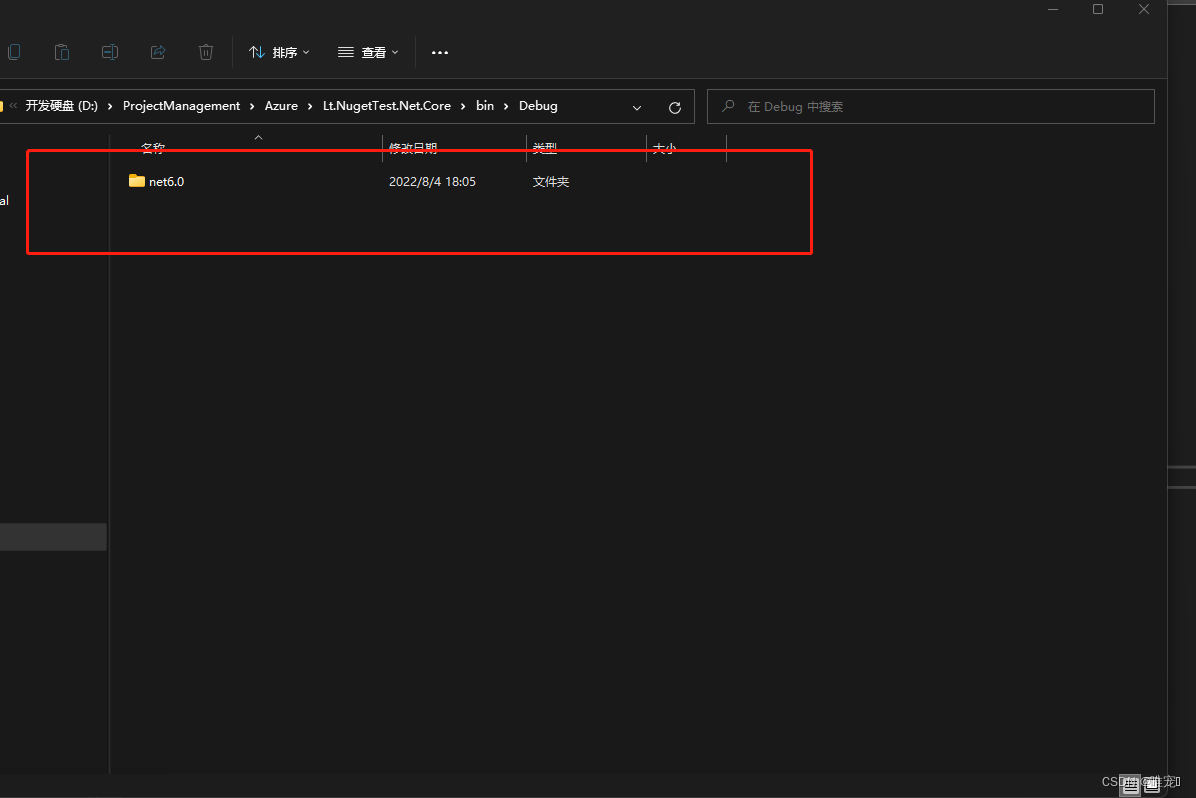Open the 查看 view dropdown
The width and height of the screenshot is (1196, 798).
point(368,52)
